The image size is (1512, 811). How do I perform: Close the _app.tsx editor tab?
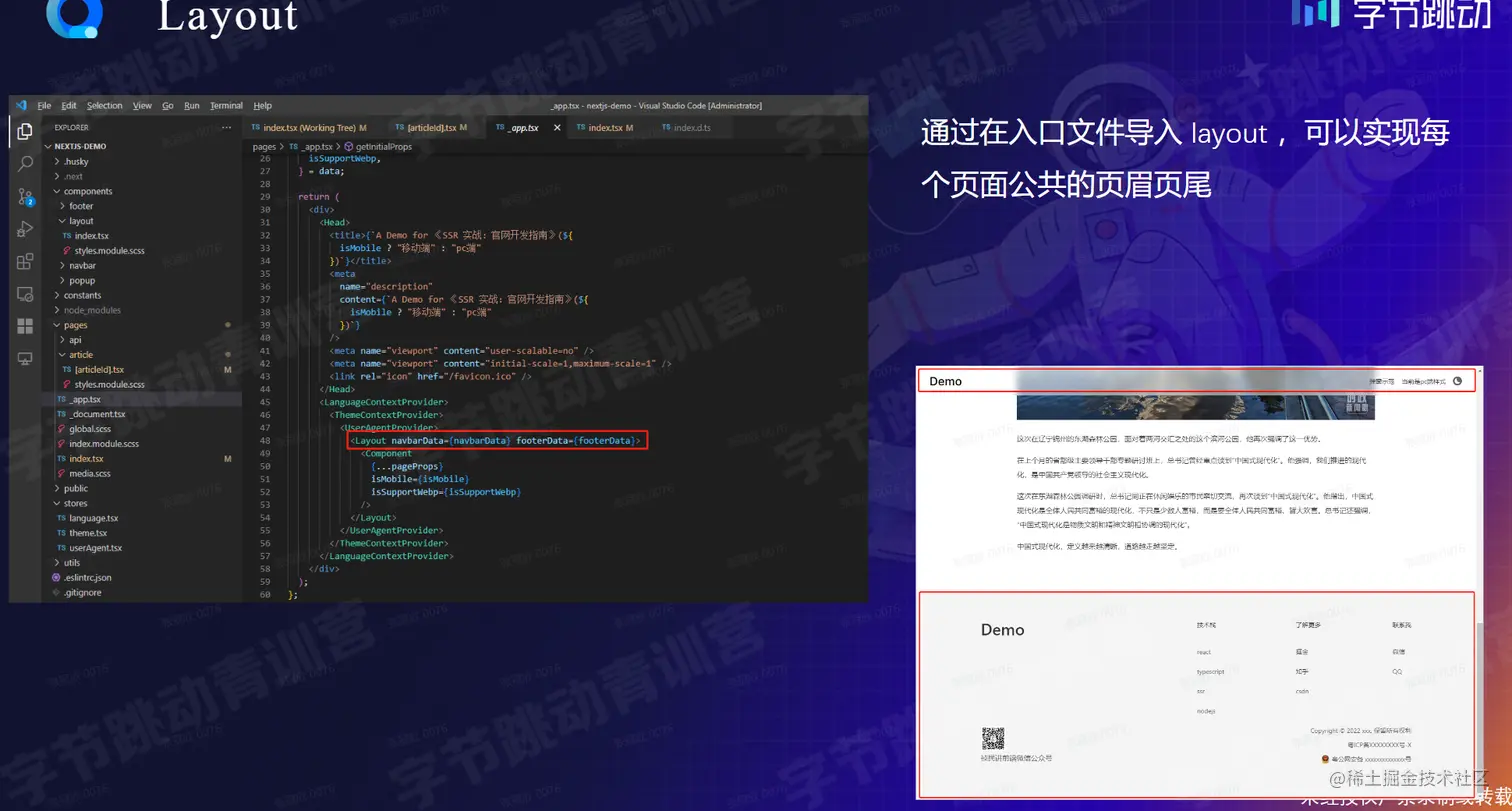click(557, 128)
